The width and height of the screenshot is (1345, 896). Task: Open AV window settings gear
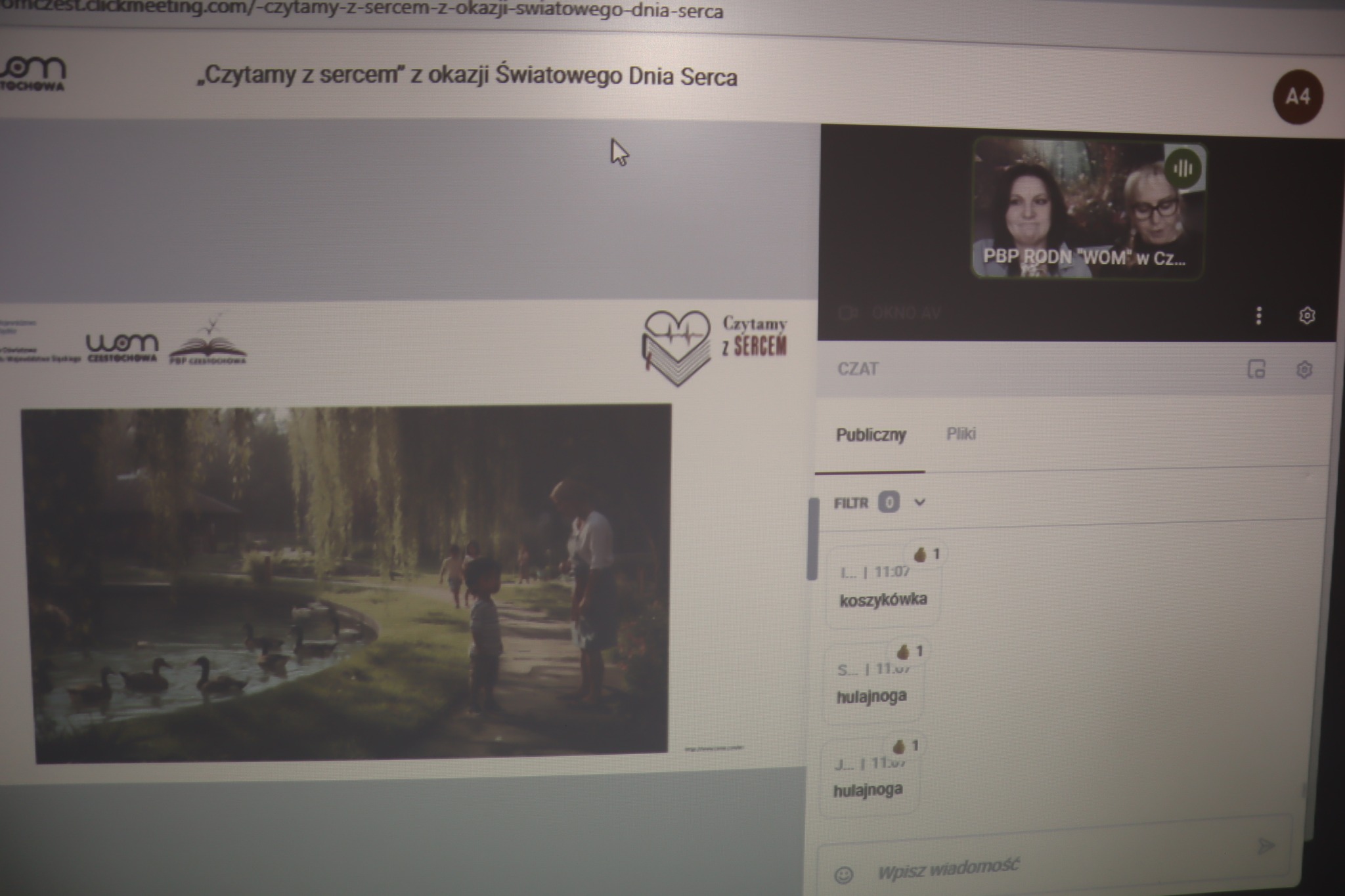(x=1307, y=316)
